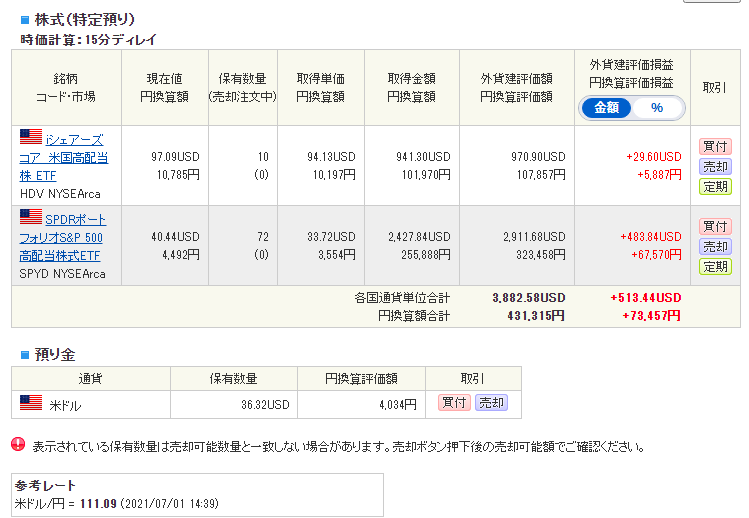Click 売却 button for SPYD
The width and height of the screenshot is (749, 518).
(x=715, y=246)
